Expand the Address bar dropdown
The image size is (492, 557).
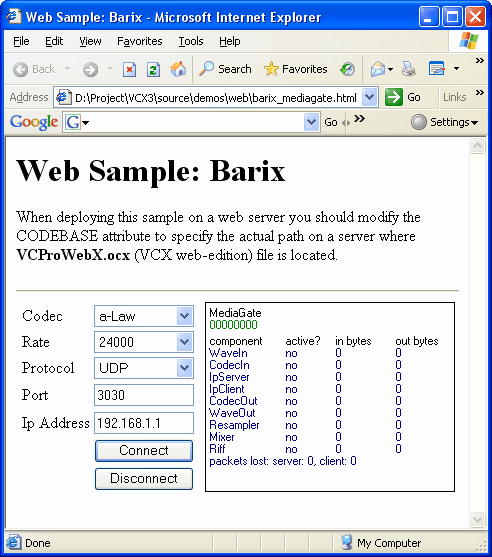coord(369,97)
